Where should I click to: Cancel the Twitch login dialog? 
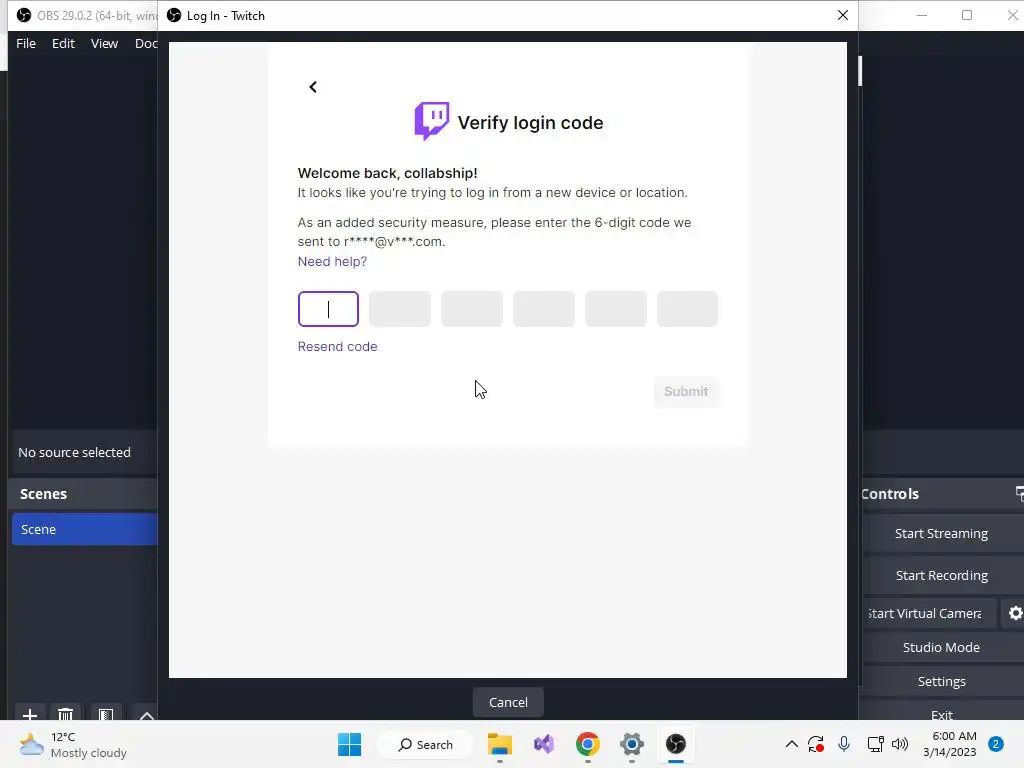tap(508, 702)
